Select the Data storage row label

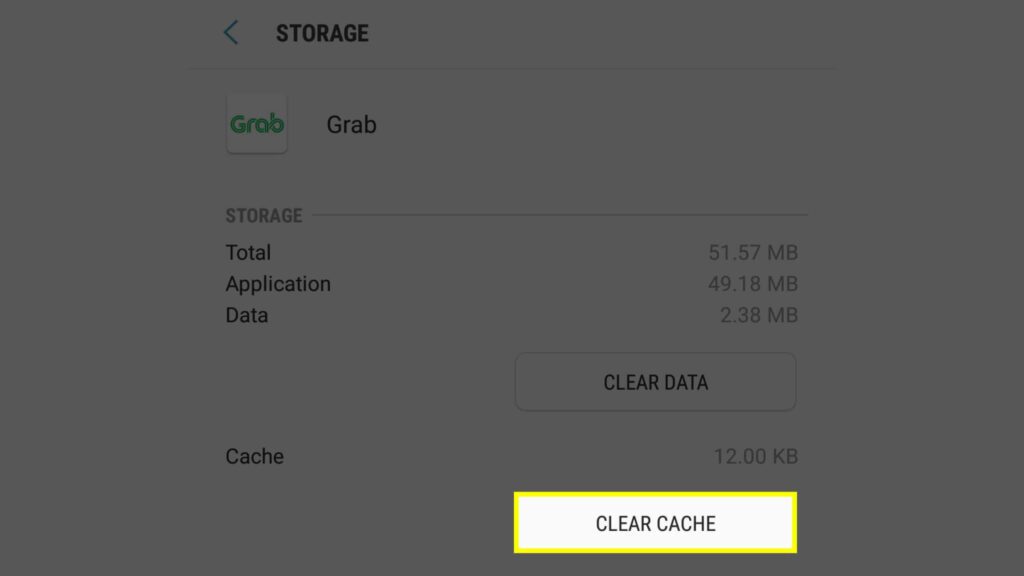tap(247, 315)
